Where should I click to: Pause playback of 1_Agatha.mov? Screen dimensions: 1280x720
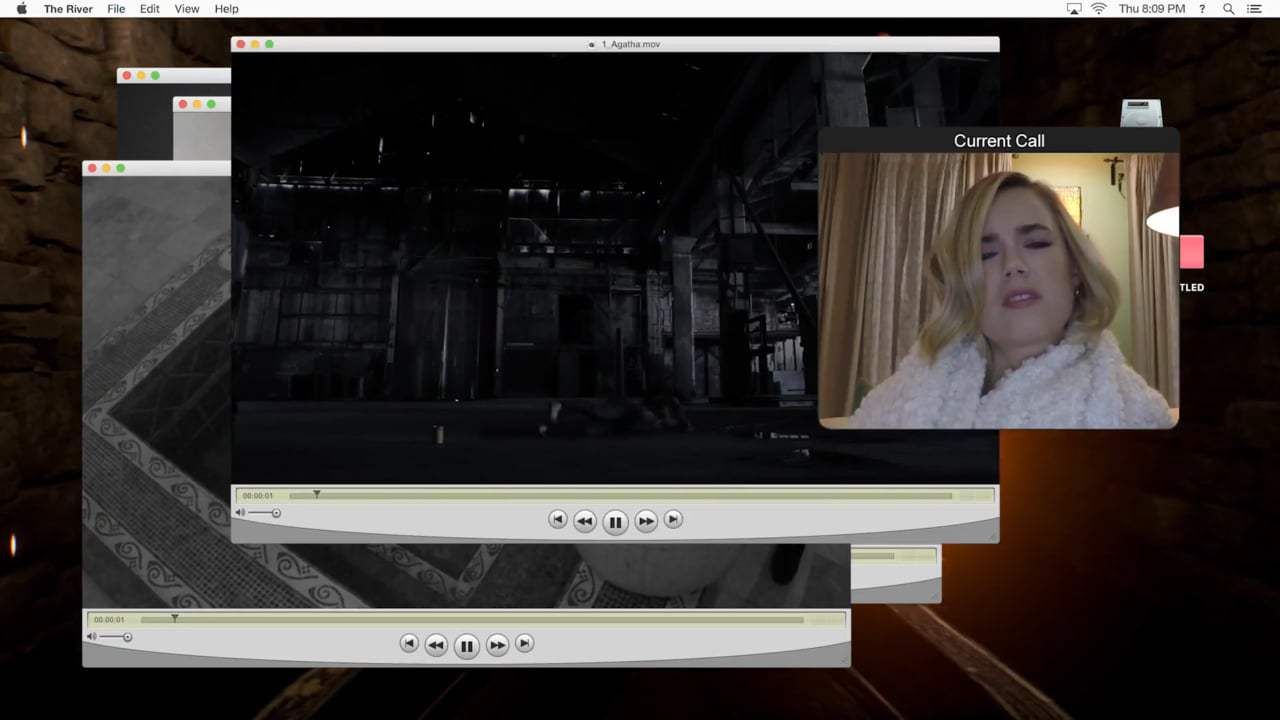(x=615, y=521)
